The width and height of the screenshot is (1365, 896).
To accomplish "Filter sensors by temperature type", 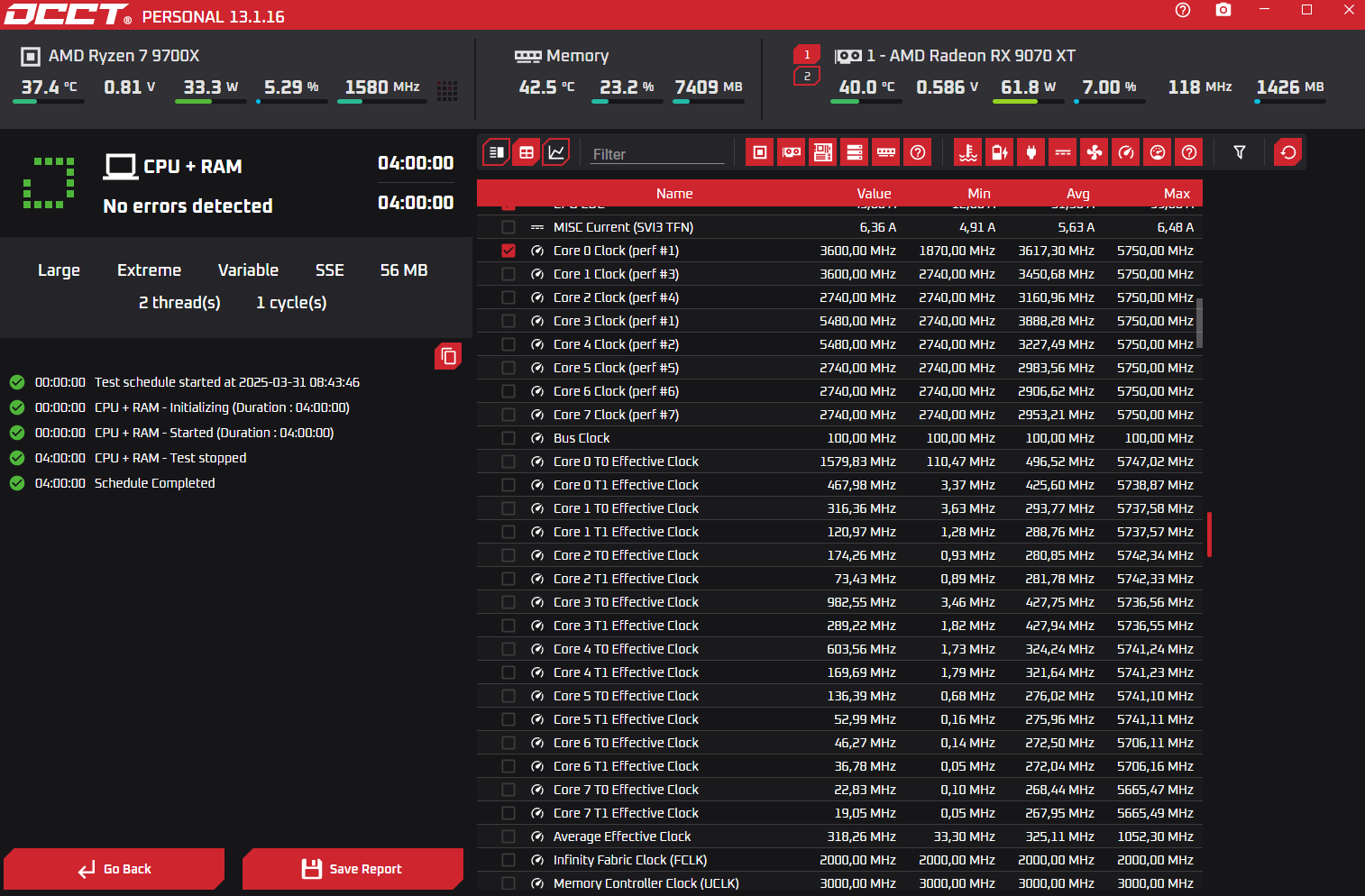I will [968, 152].
